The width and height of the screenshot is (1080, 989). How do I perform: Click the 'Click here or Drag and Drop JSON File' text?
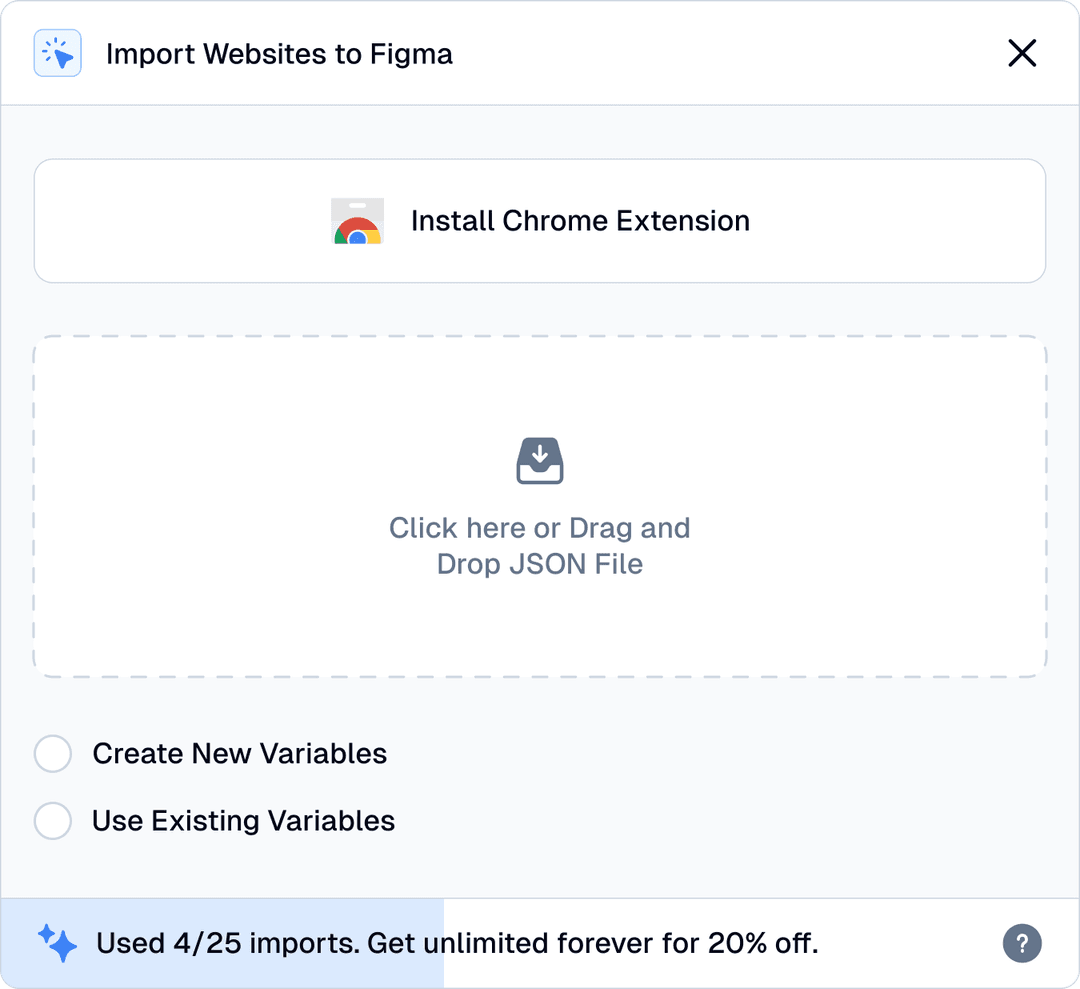click(x=540, y=546)
